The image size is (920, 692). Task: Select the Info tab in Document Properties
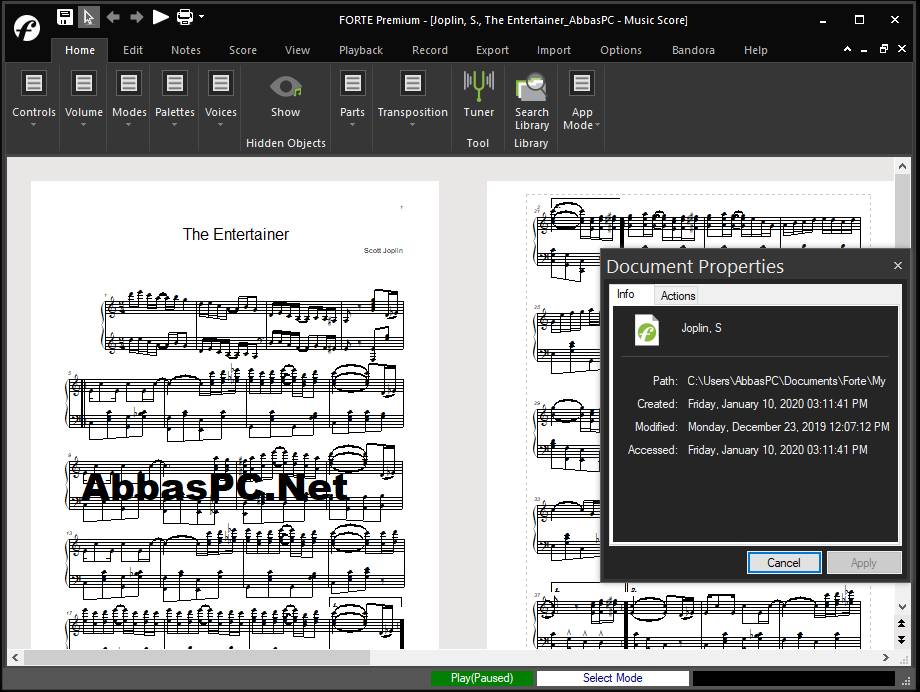pyautogui.click(x=625, y=294)
